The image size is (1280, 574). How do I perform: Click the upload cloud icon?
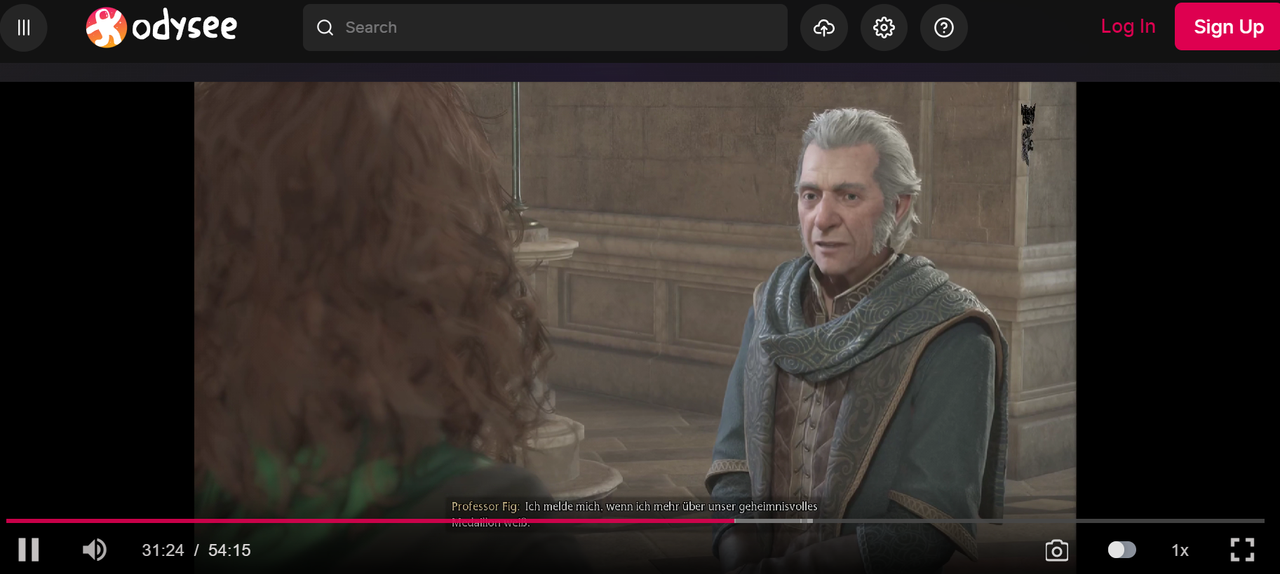pos(824,27)
